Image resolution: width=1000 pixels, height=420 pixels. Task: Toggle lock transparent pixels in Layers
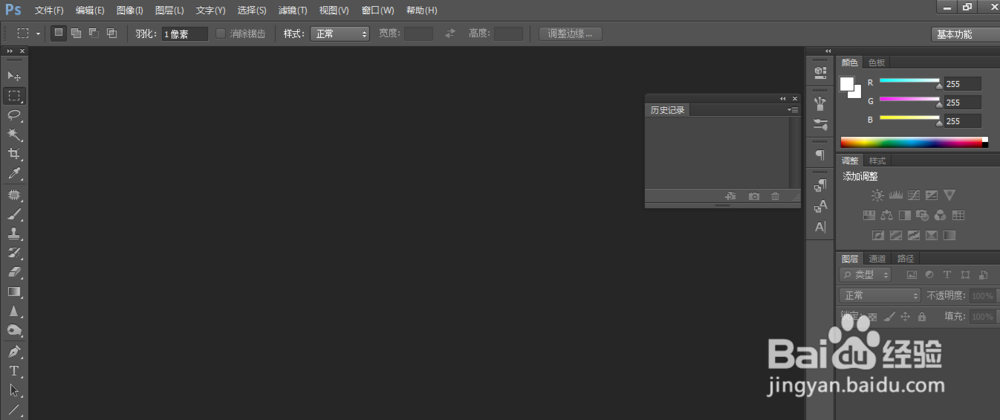[x=872, y=317]
